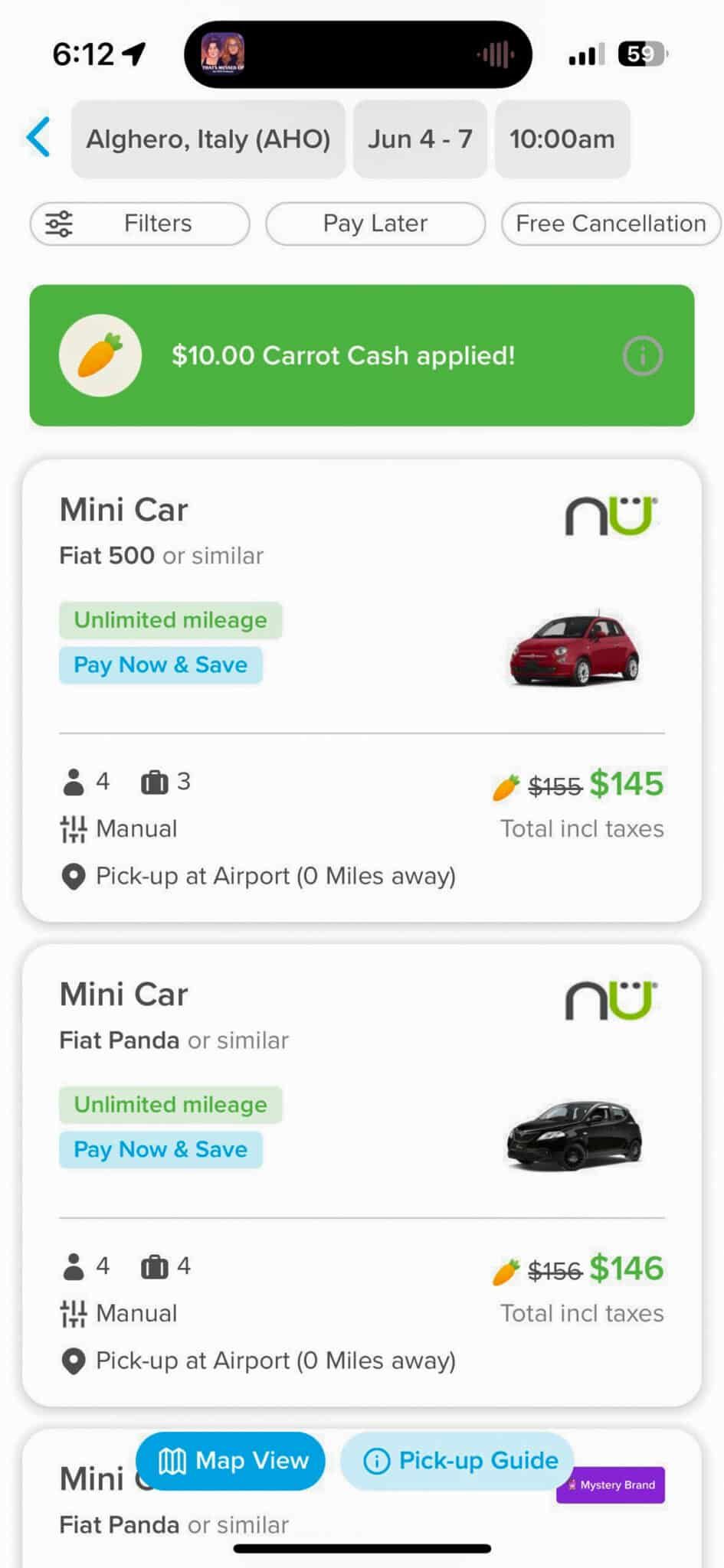This screenshot has width=724, height=1568.
Task: Tap the filter sliders icon
Action: pyautogui.click(x=60, y=224)
